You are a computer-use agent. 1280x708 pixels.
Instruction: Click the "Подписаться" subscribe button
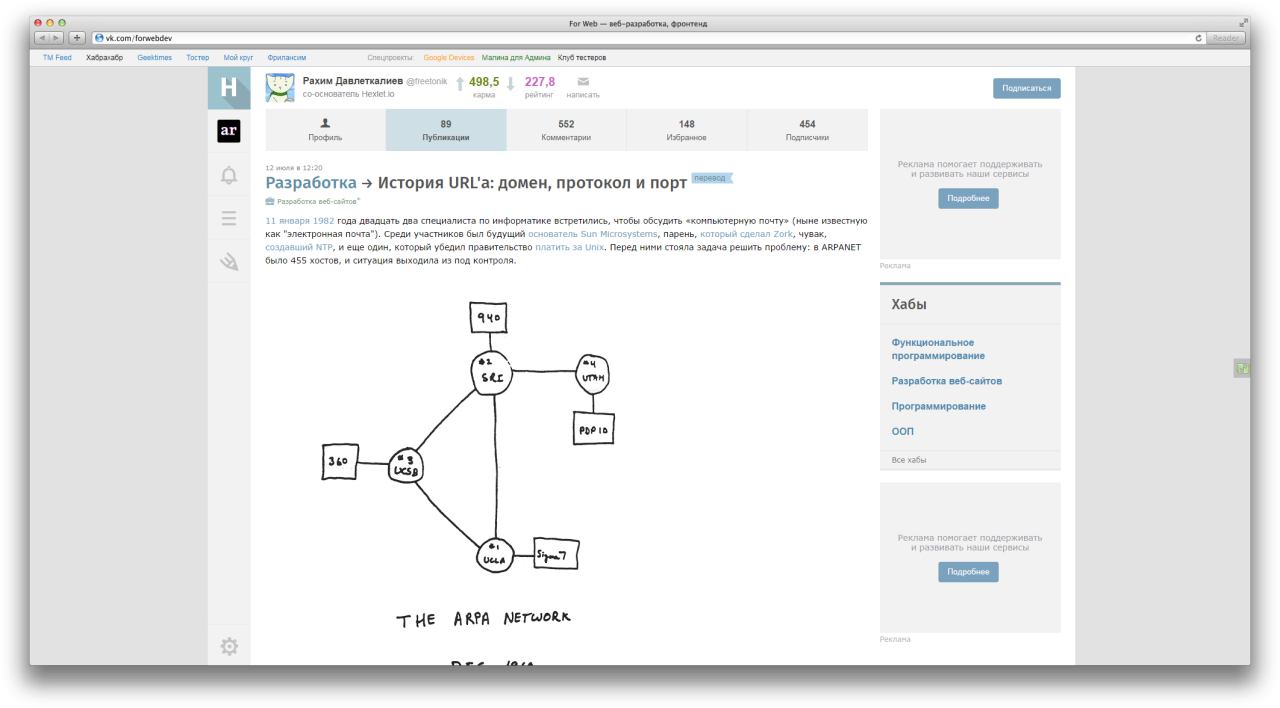[x=1027, y=88]
